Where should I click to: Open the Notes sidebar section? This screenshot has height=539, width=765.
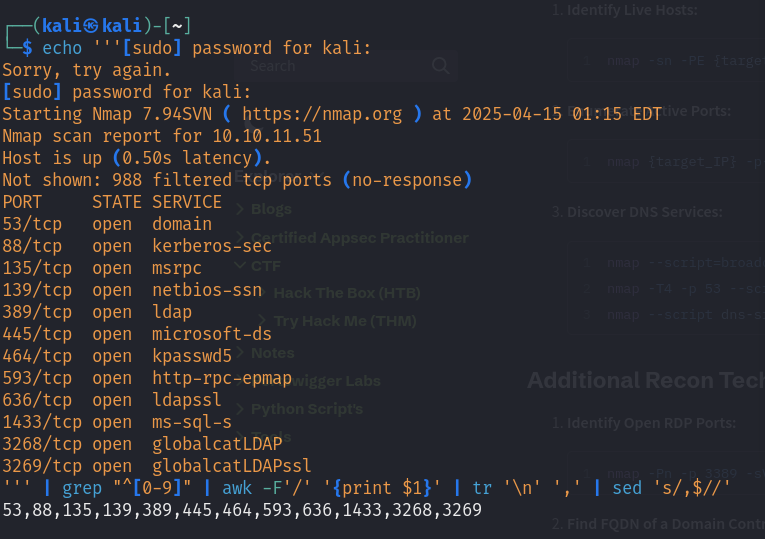click(x=272, y=353)
